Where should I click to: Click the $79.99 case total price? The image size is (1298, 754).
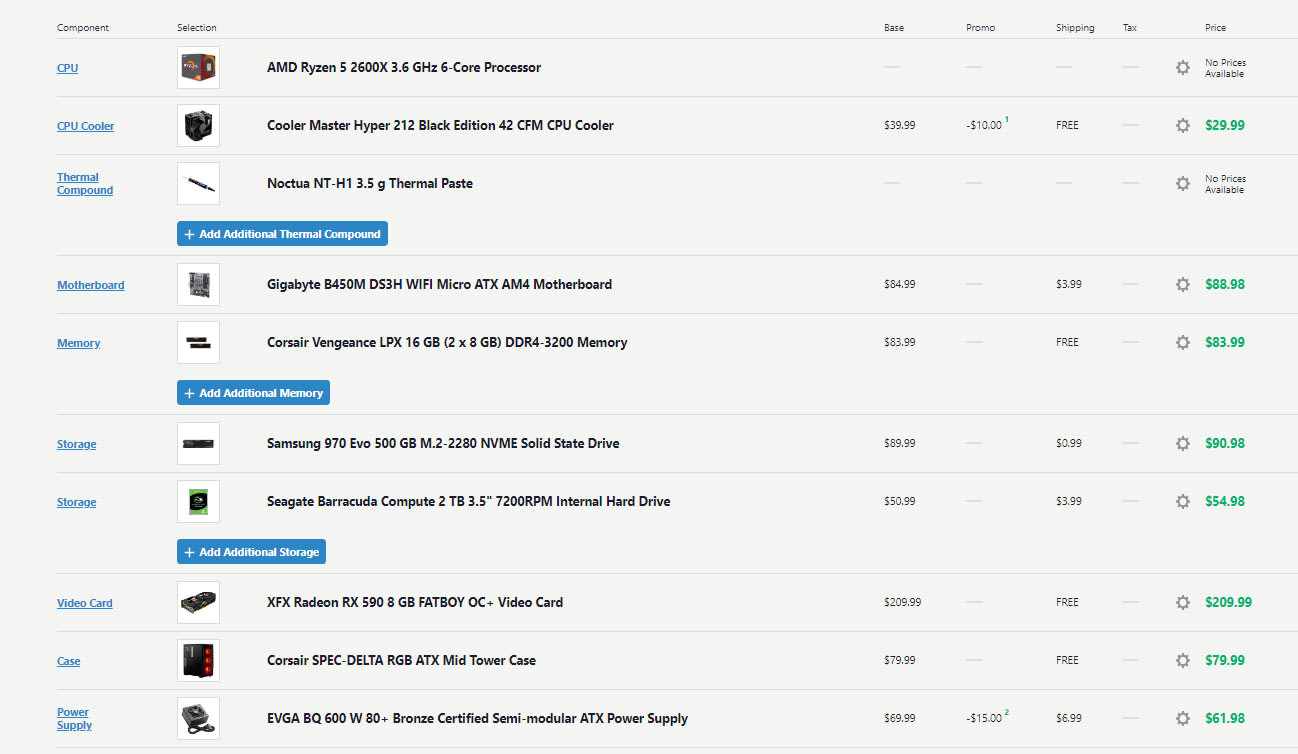coord(1225,661)
